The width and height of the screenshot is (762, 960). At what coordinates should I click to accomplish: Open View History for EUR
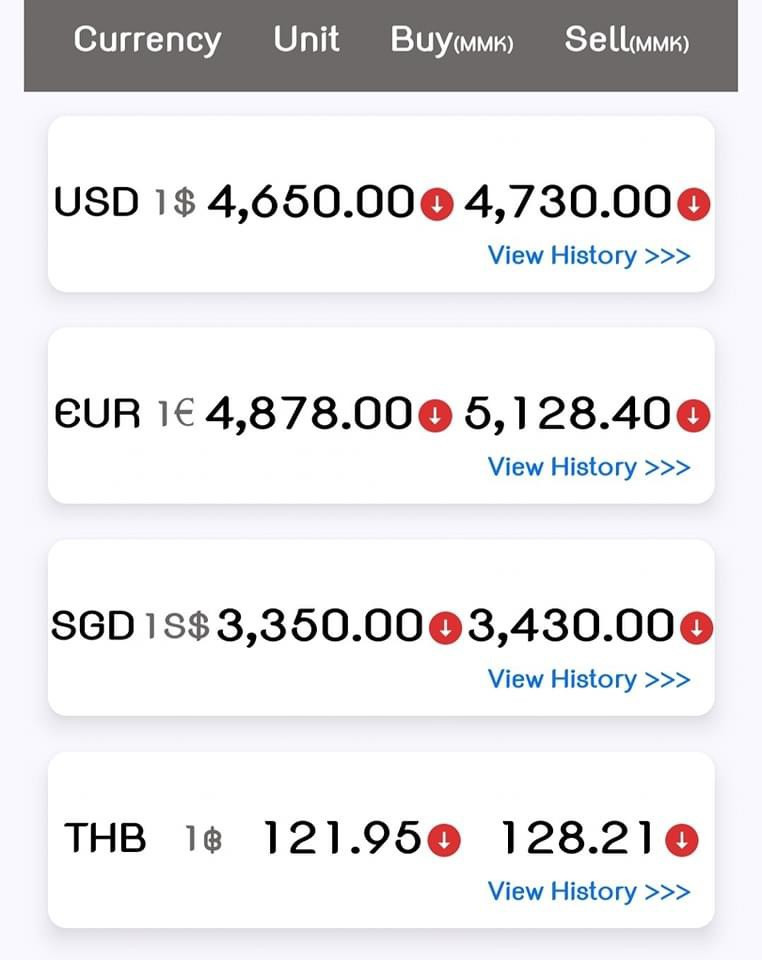588,467
